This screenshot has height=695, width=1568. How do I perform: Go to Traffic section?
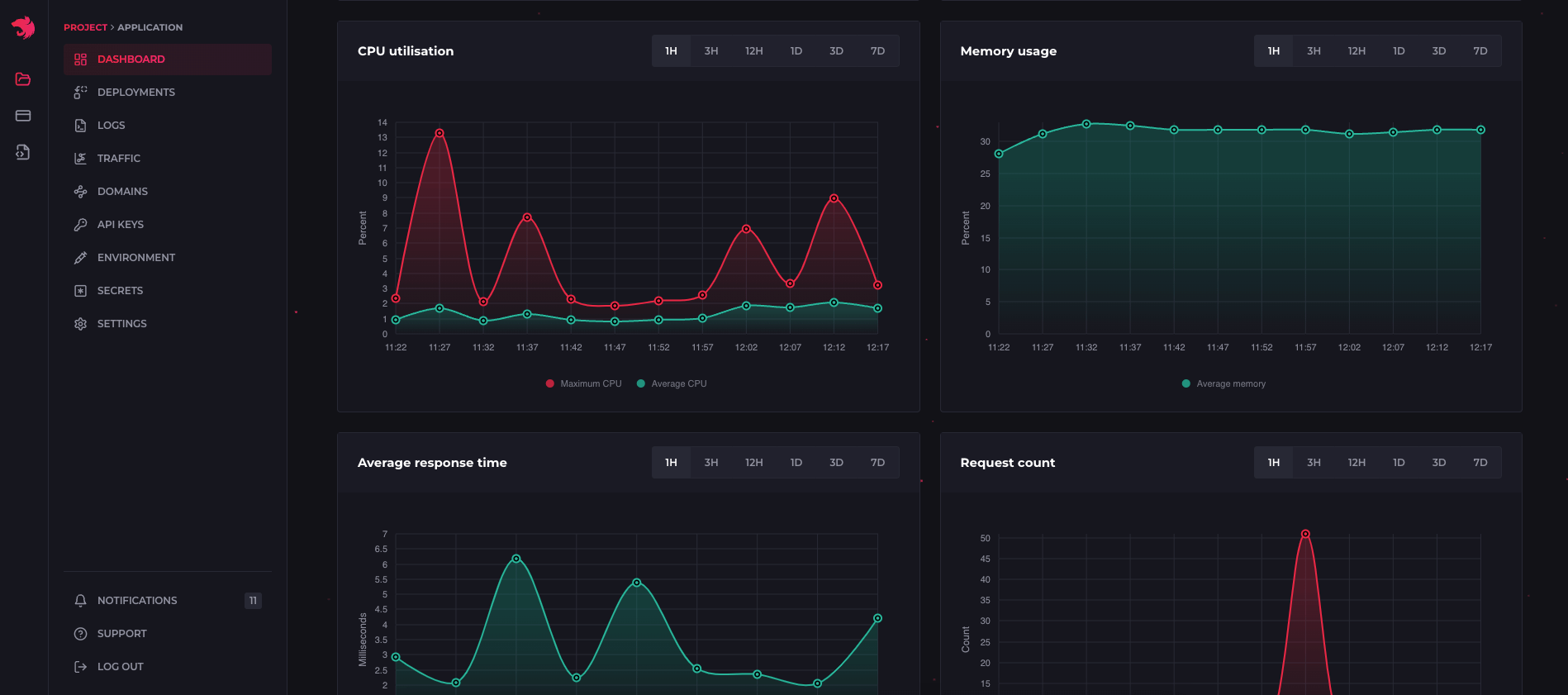click(x=118, y=159)
